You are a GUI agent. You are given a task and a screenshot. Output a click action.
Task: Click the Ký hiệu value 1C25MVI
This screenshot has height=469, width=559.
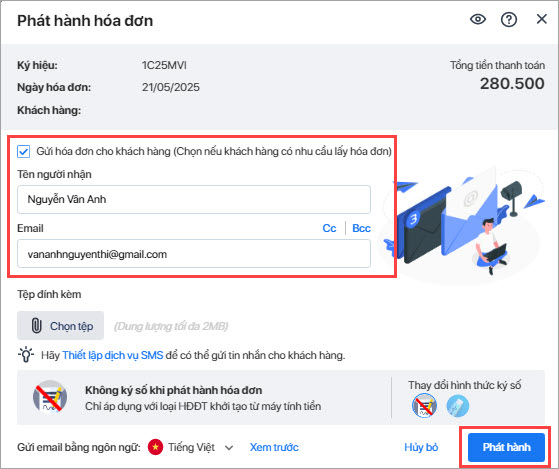(164, 65)
